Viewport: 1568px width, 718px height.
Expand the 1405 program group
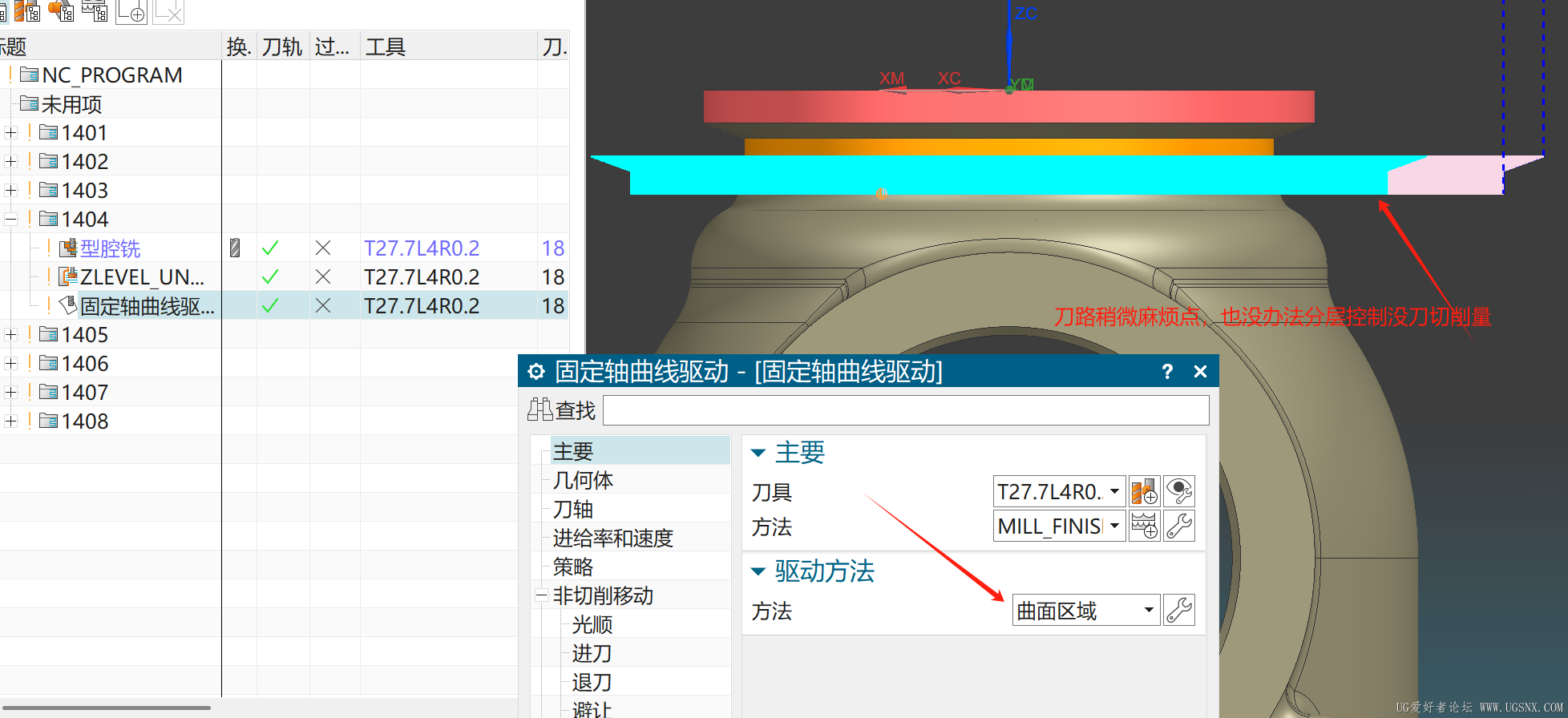[x=10, y=334]
